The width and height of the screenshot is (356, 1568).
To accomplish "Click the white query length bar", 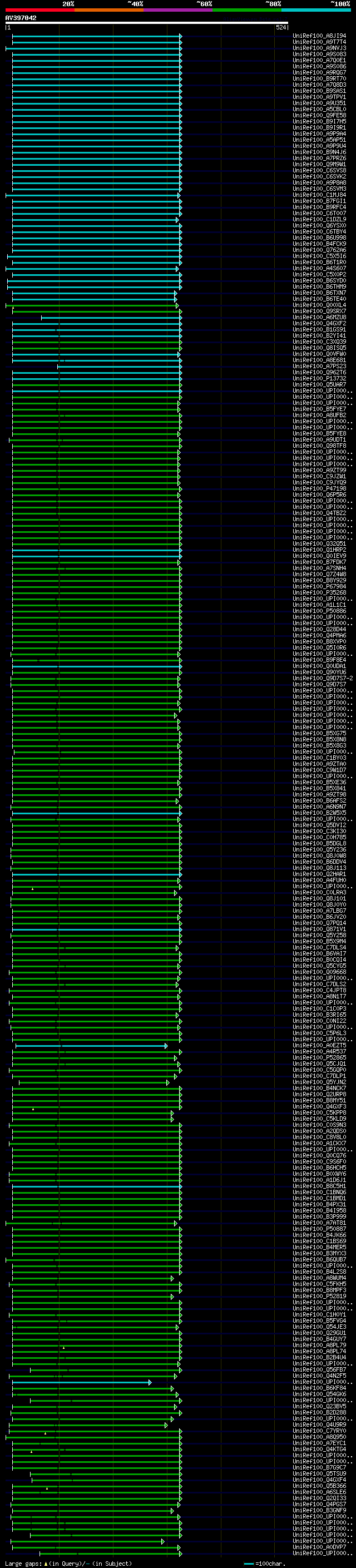I will [x=147, y=23].
